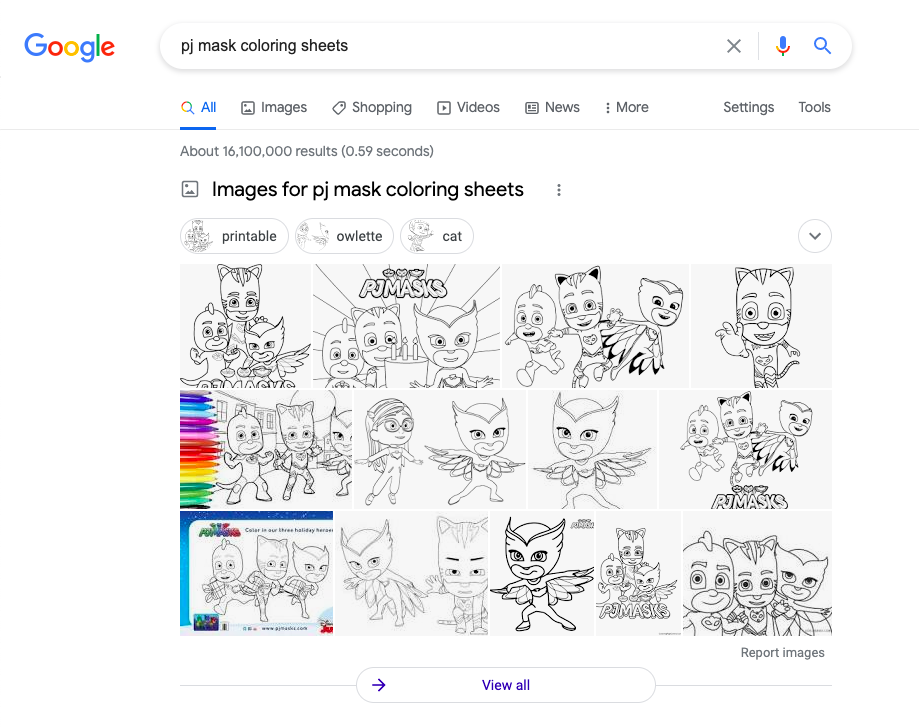Click the results count text About 16,100,000 results
This screenshot has height=727, width=919.
click(307, 151)
